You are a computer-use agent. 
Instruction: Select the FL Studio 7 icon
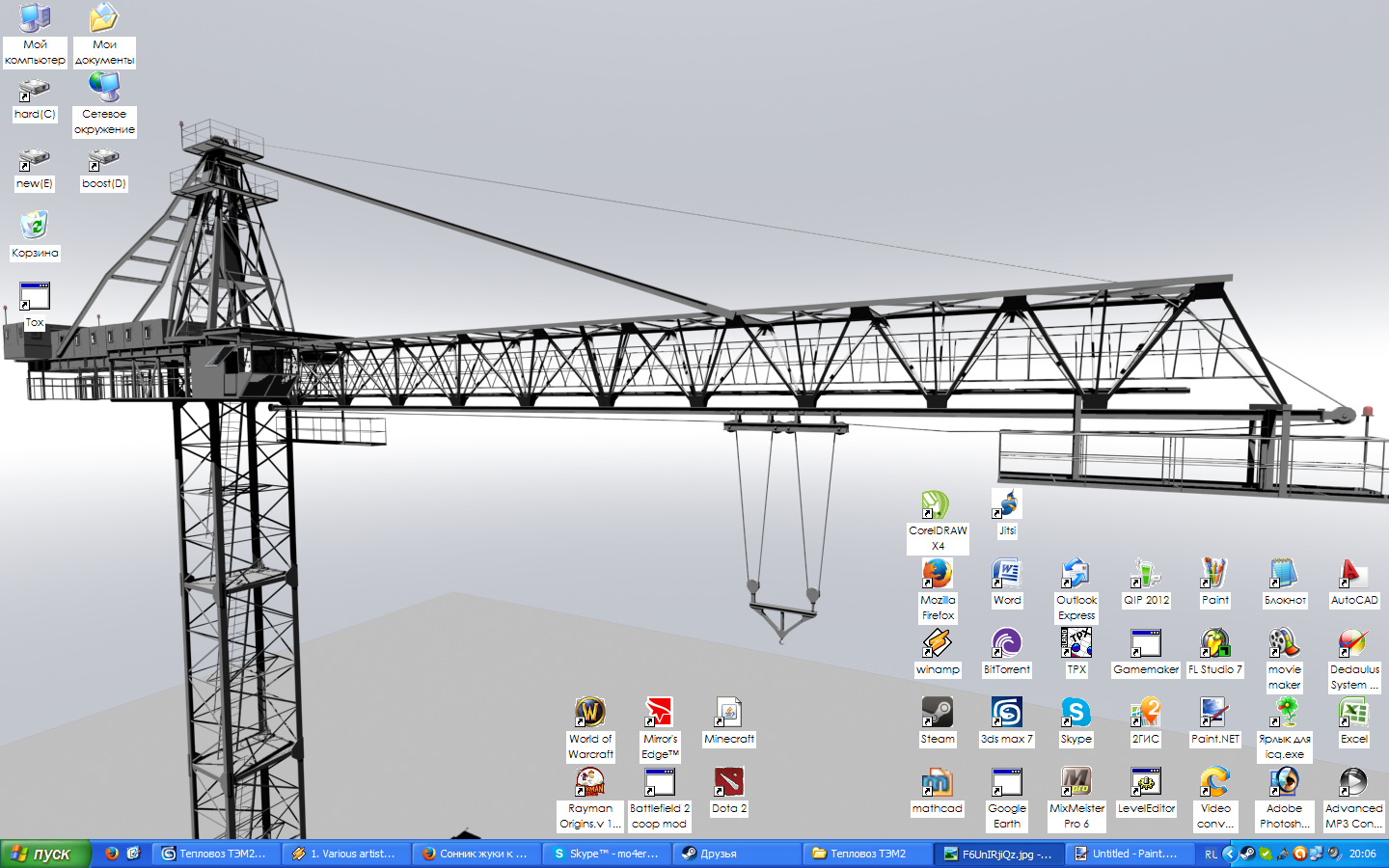(x=1214, y=644)
